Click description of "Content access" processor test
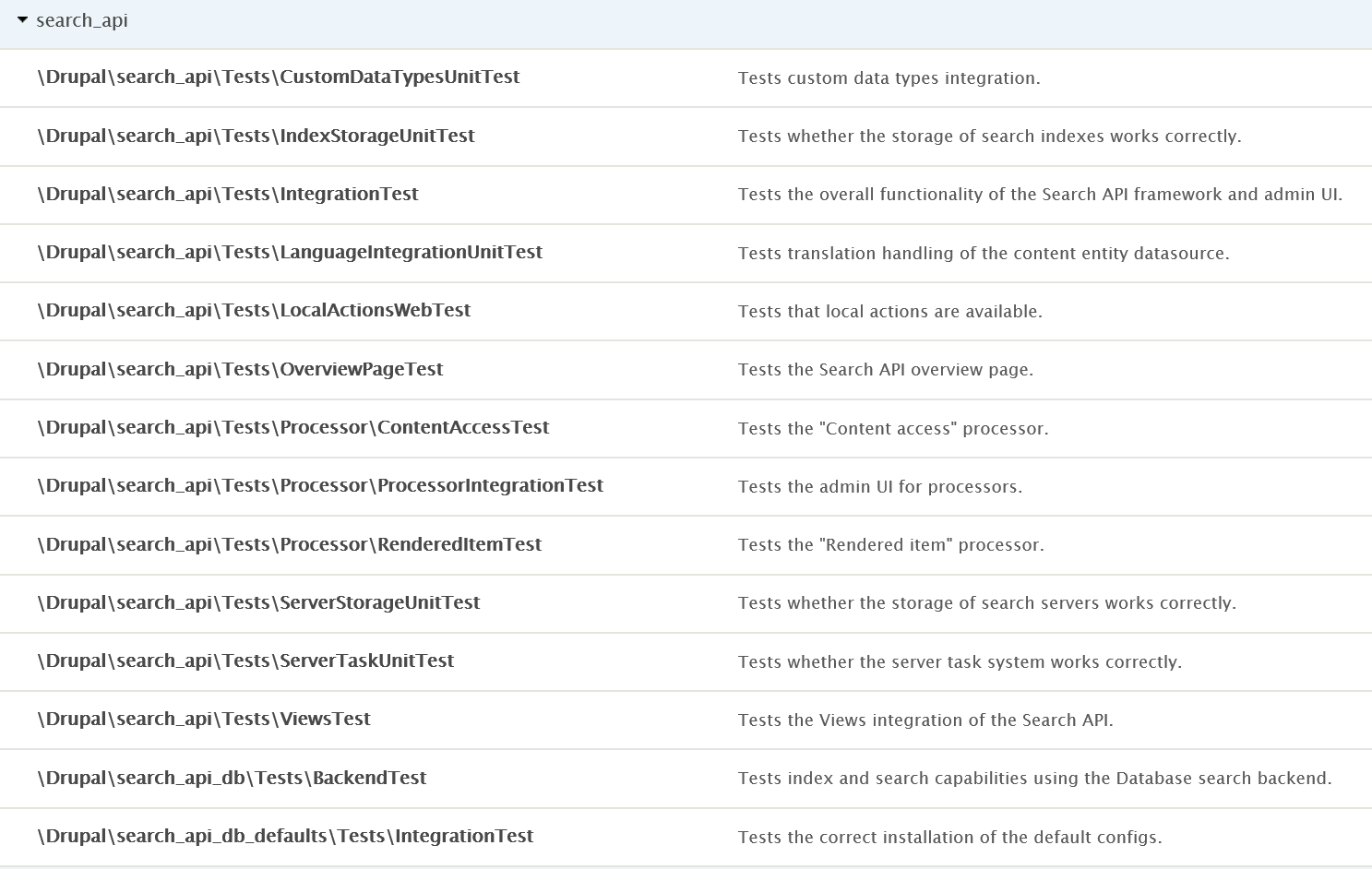Viewport: 1372px width, 869px height. coord(893,429)
